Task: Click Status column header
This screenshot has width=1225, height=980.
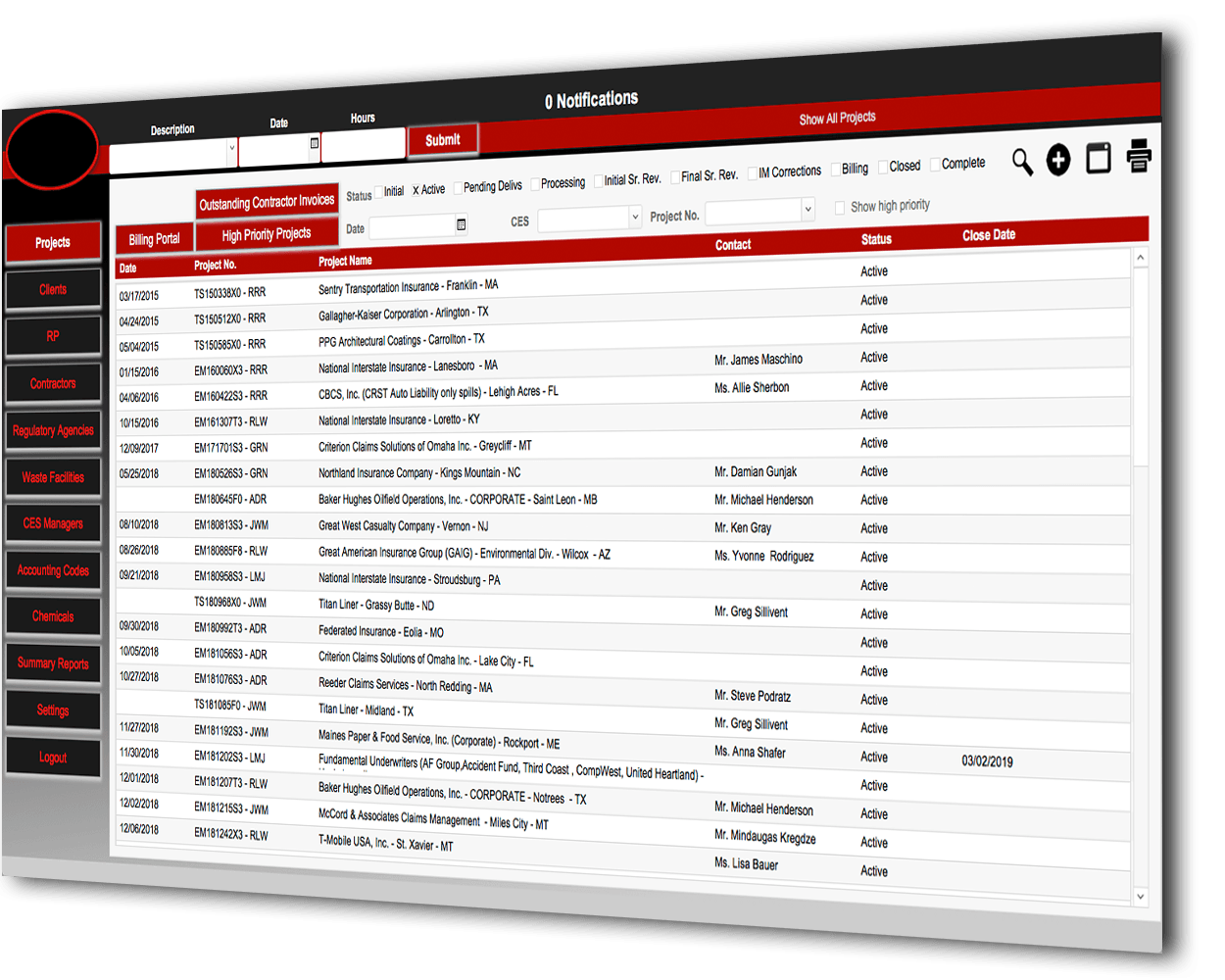Action: pos(876,239)
